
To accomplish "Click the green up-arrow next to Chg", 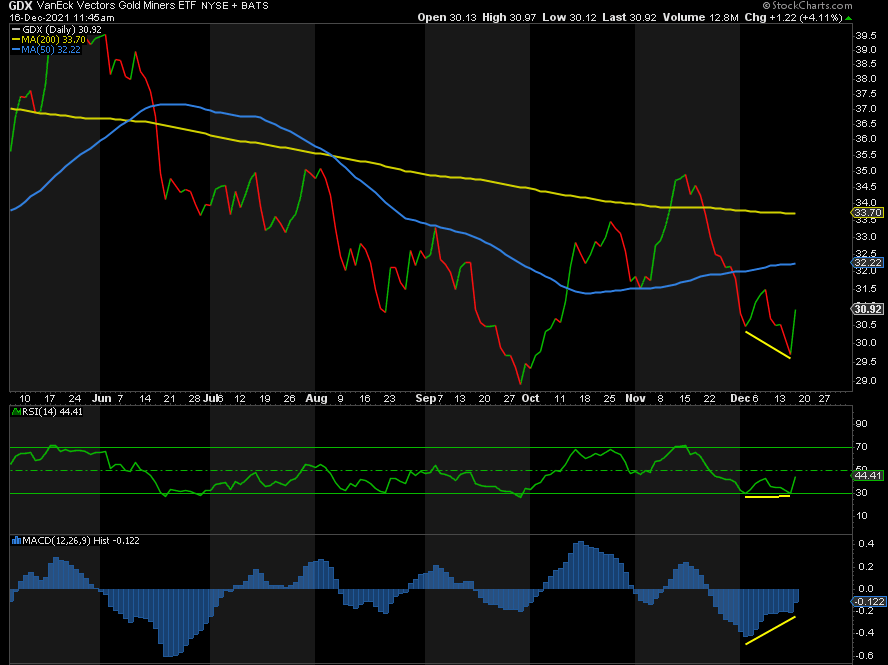I will [848, 18].
